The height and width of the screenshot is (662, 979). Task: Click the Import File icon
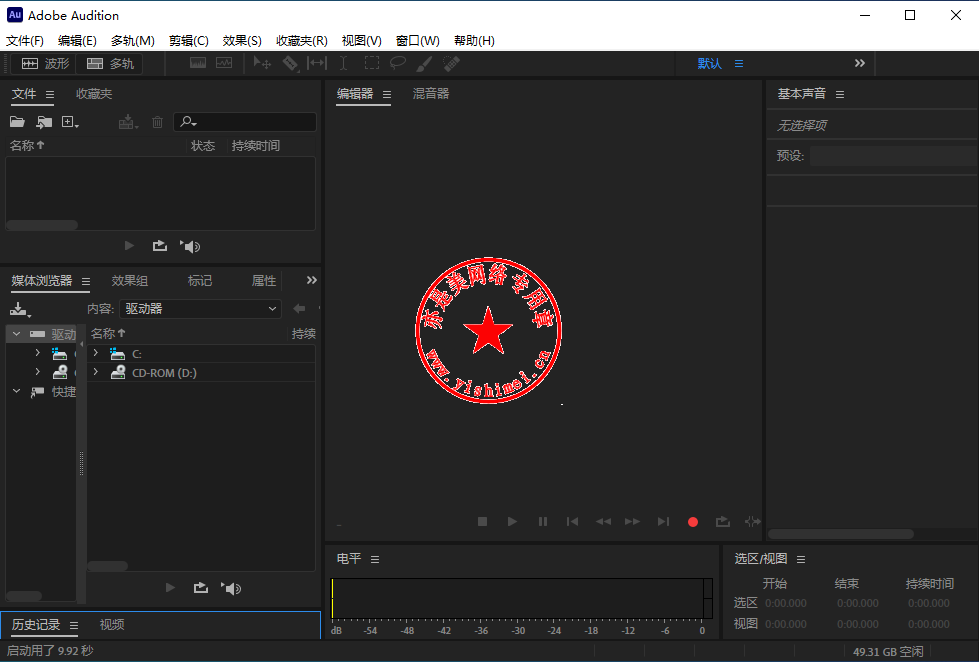44,122
